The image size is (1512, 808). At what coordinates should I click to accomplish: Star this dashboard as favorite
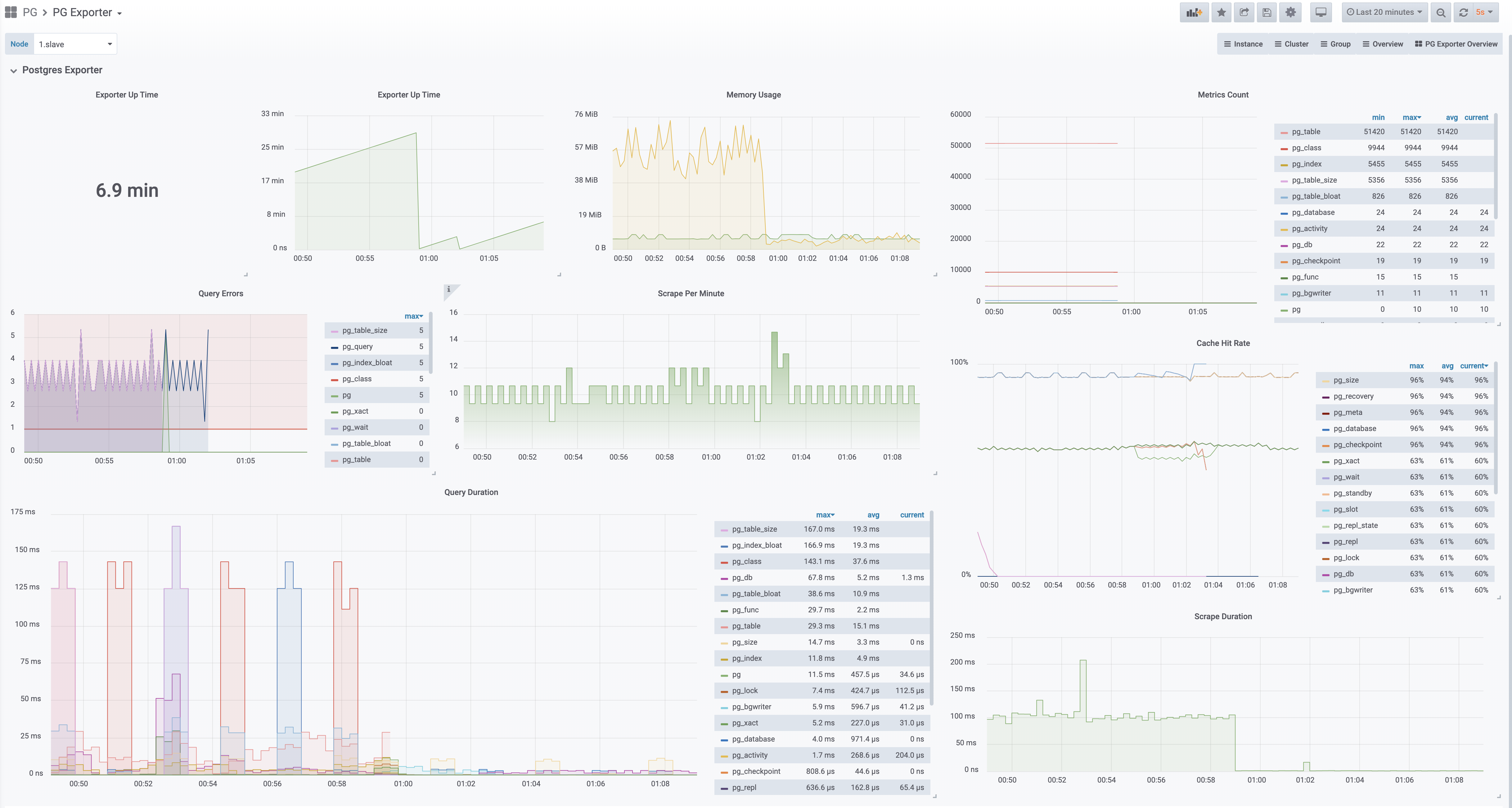[x=1221, y=12]
